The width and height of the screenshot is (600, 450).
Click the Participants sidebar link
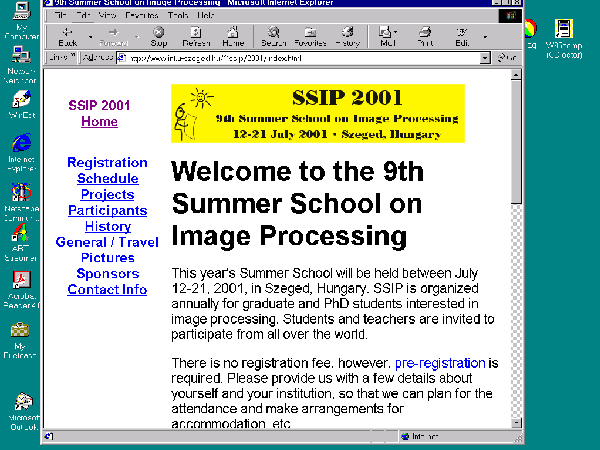coord(107,210)
